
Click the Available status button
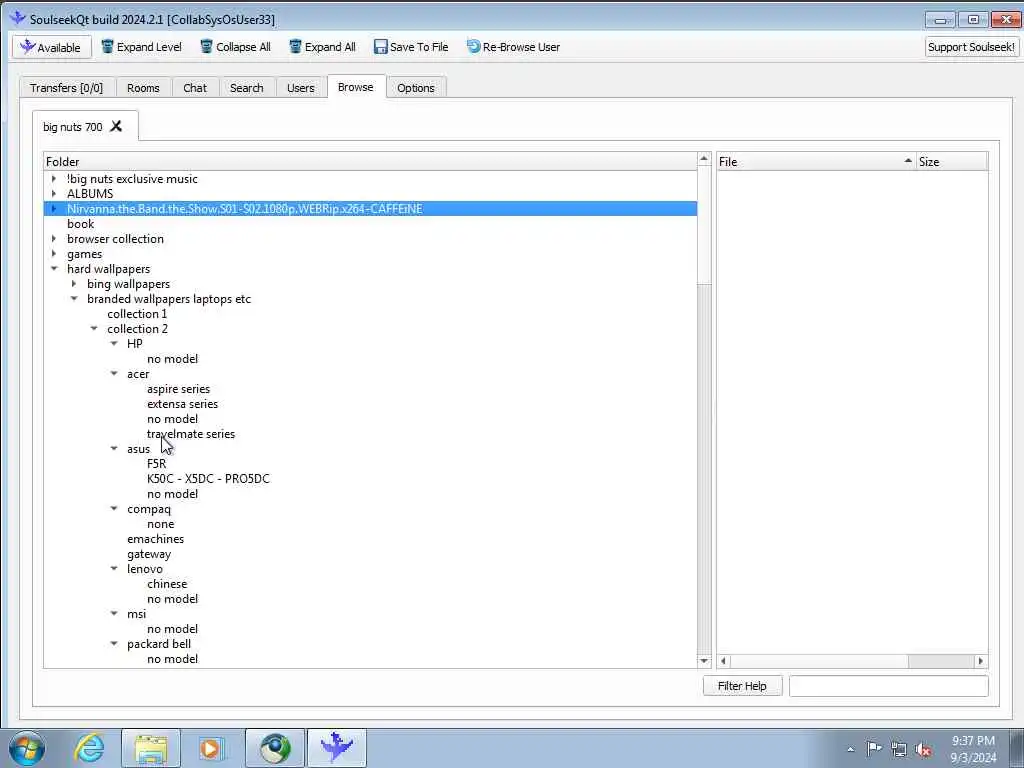(x=52, y=47)
